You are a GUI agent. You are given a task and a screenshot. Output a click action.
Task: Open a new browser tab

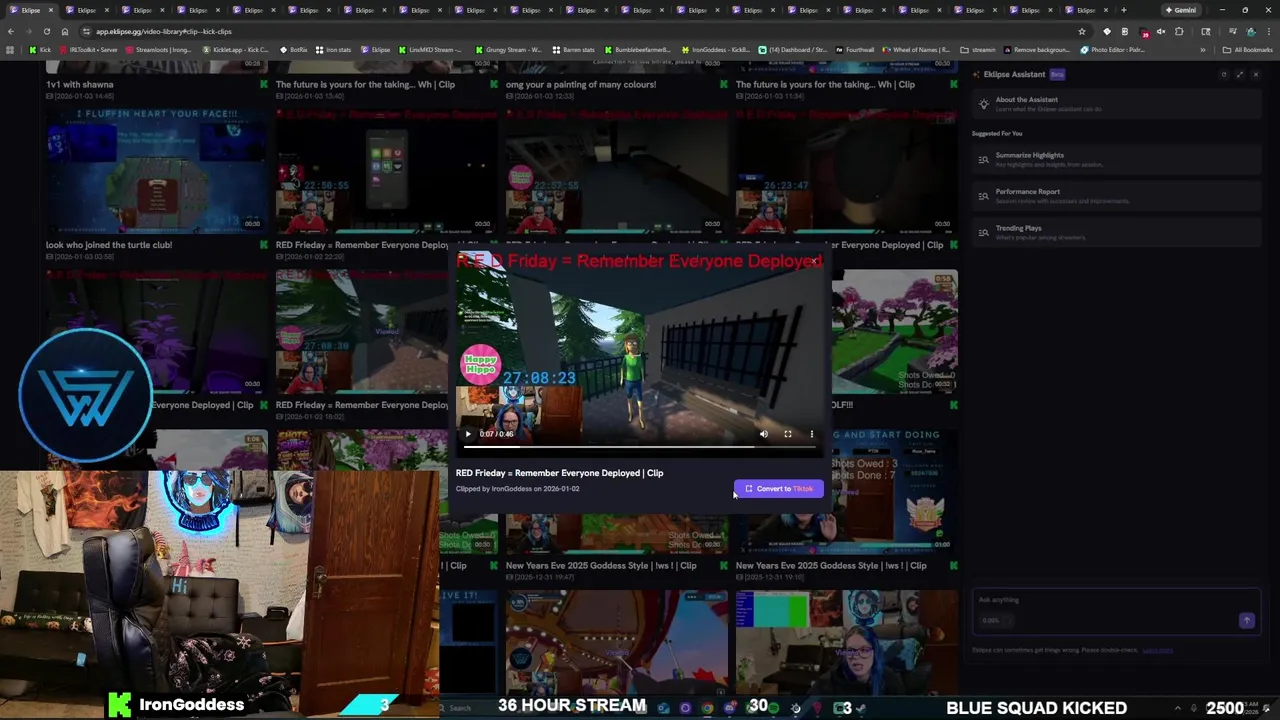1124,10
